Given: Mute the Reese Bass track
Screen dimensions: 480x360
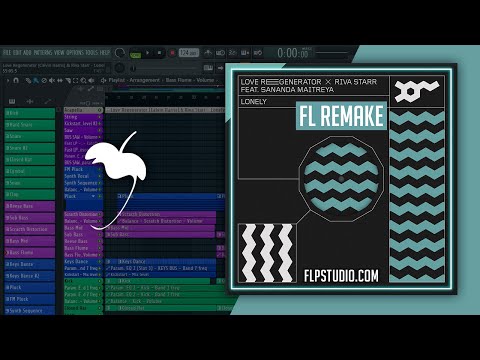Looking at the screenshot, I should pos(100,241).
